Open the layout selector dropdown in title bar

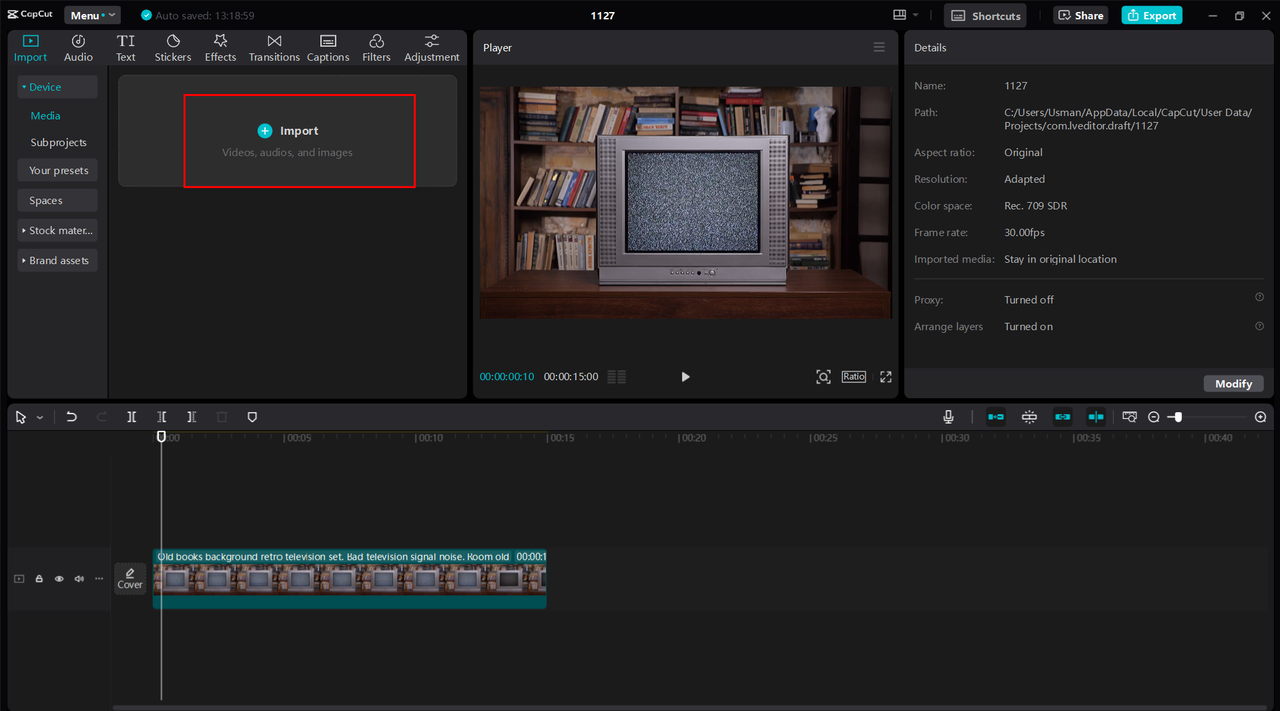(x=906, y=15)
